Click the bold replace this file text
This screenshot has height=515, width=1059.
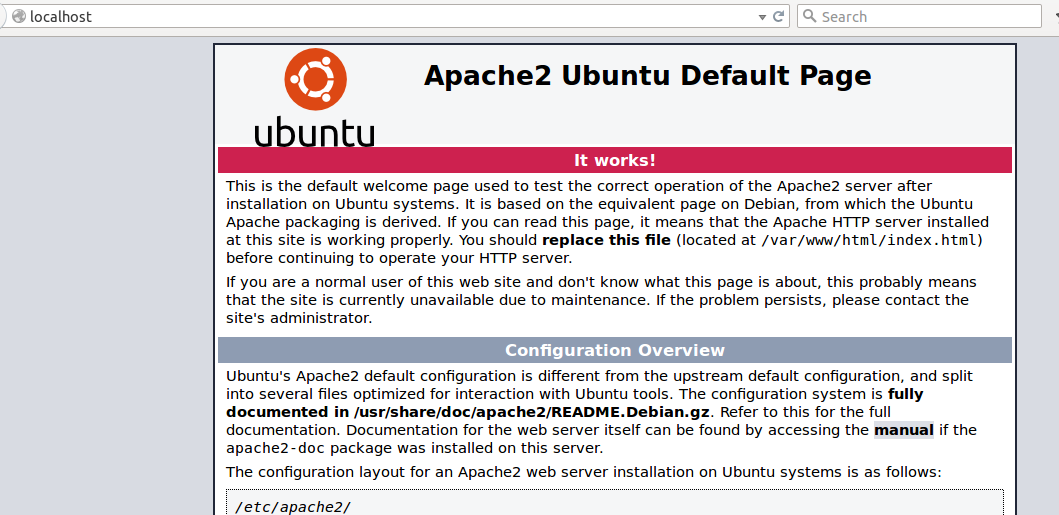[x=606, y=240]
